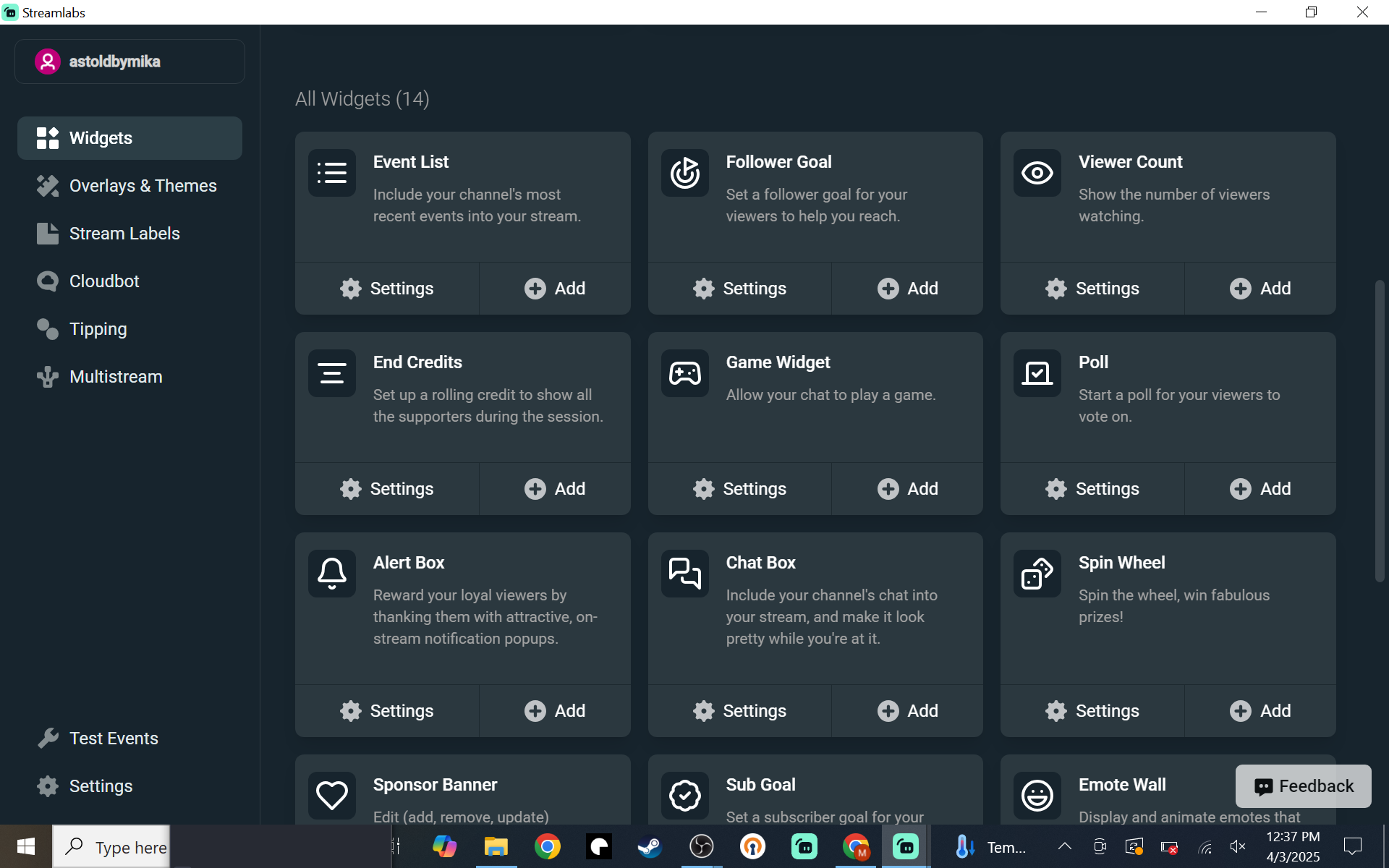Click the Game Widget controller icon
The height and width of the screenshot is (868, 1389).
click(684, 373)
